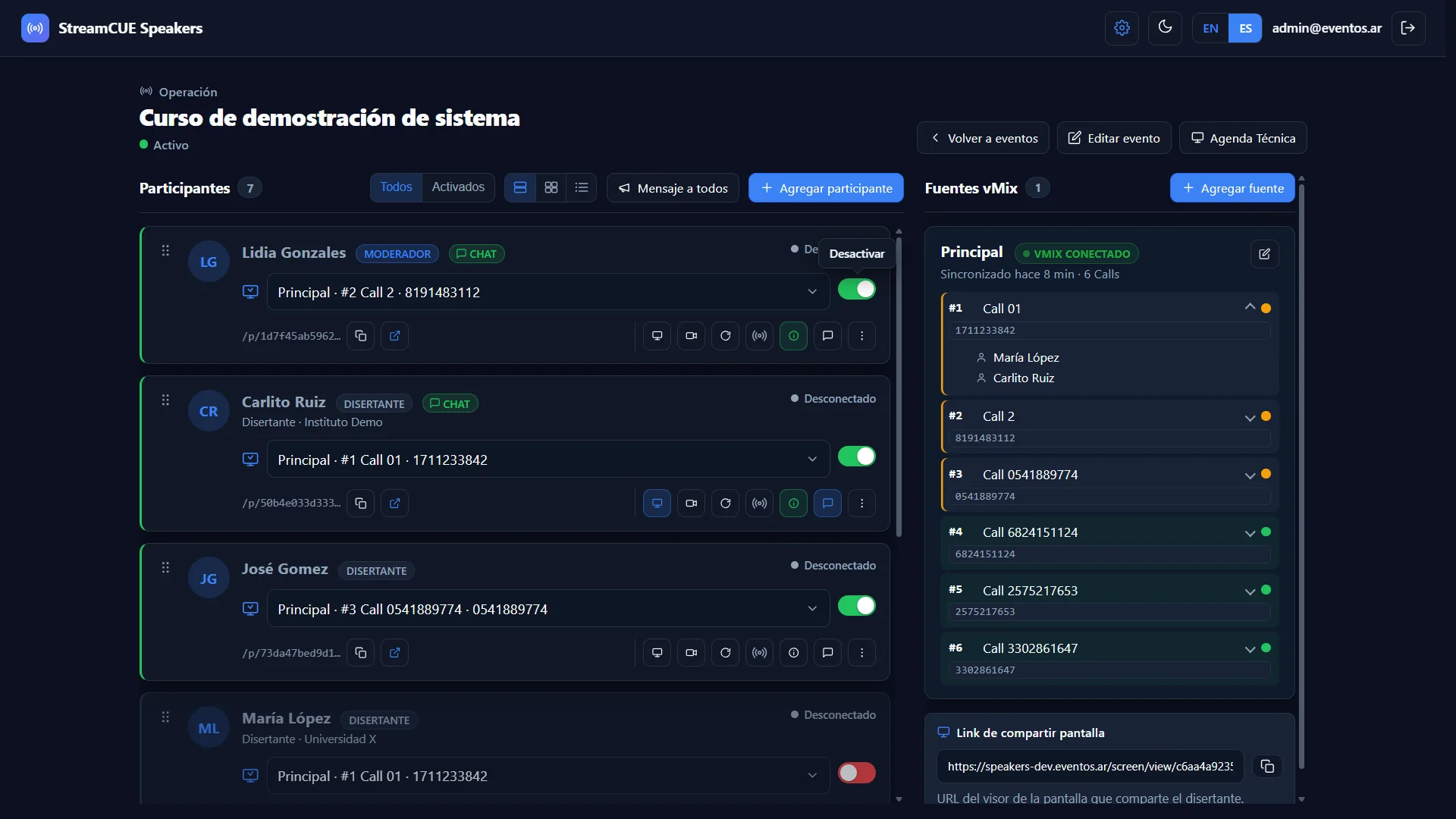Image resolution: width=1456 pixels, height=819 pixels.
Task: Enable María López activation toggle
Action: coord(857,773)
